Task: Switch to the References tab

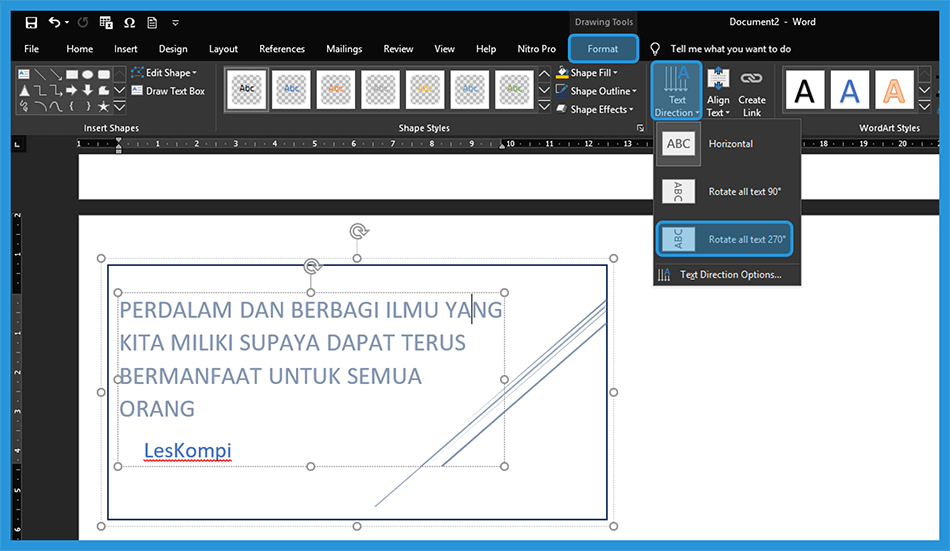Action: [282, 49]
